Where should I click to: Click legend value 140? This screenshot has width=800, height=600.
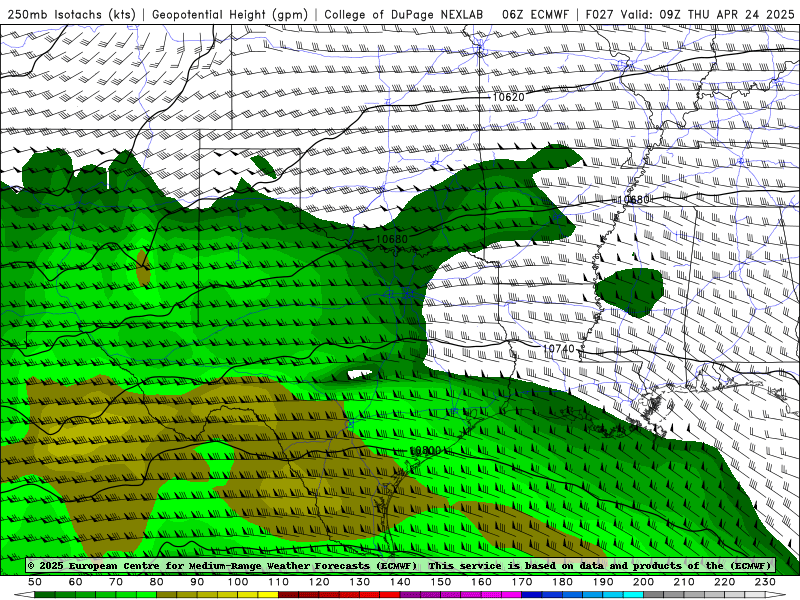coord(400,582)
